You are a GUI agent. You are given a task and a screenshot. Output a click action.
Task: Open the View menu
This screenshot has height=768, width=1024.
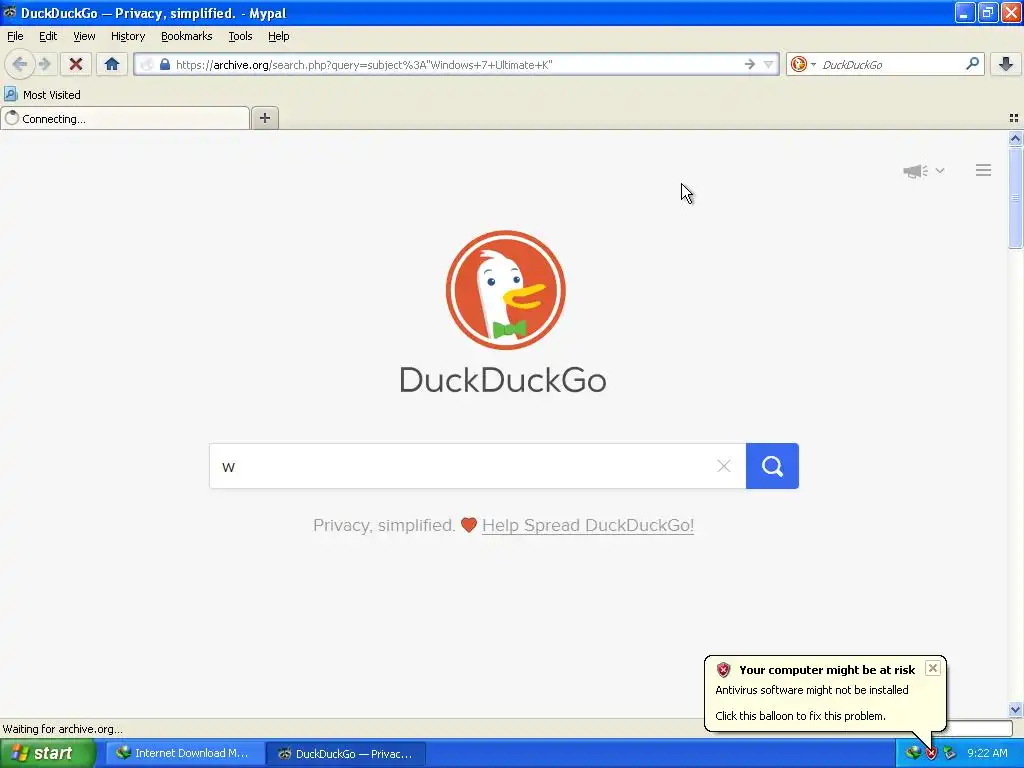[x=84, y=36]
